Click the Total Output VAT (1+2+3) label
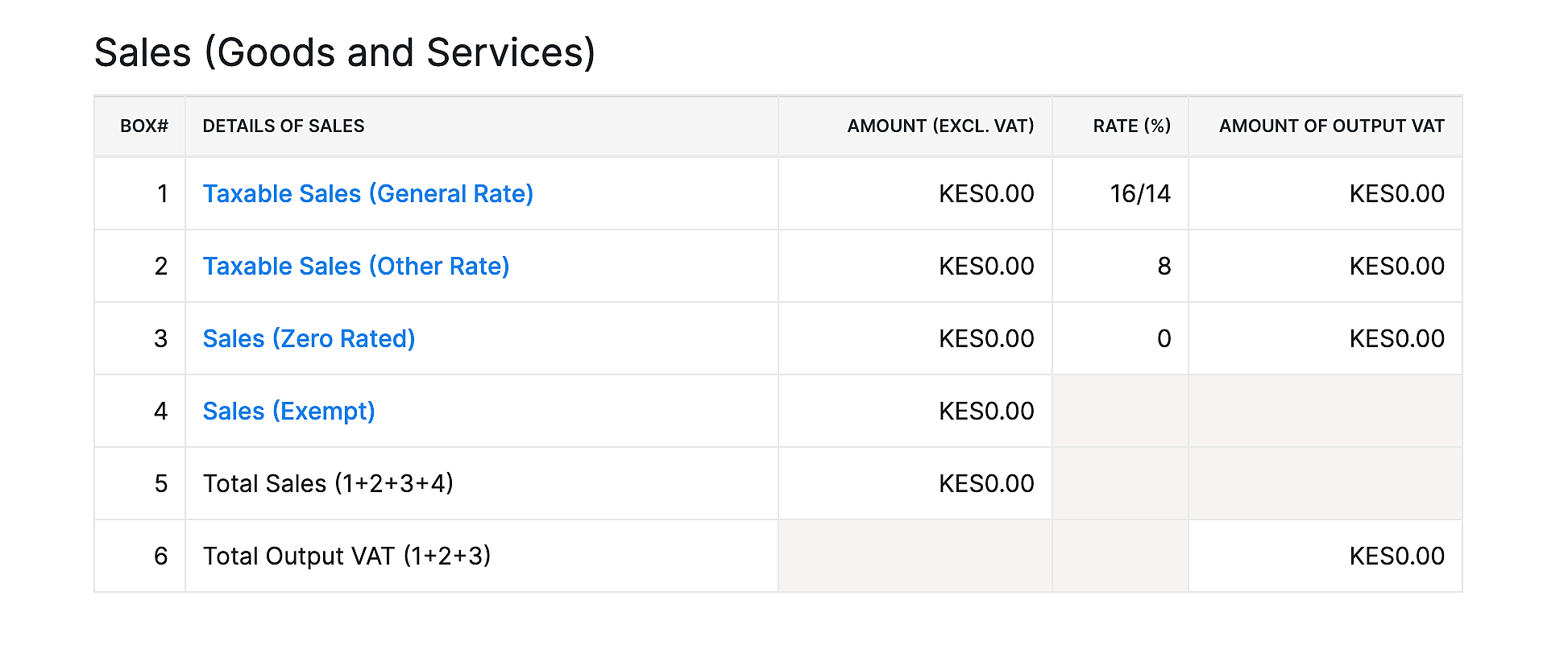Viewport: 1568px width, 662px height. point(347,556)
